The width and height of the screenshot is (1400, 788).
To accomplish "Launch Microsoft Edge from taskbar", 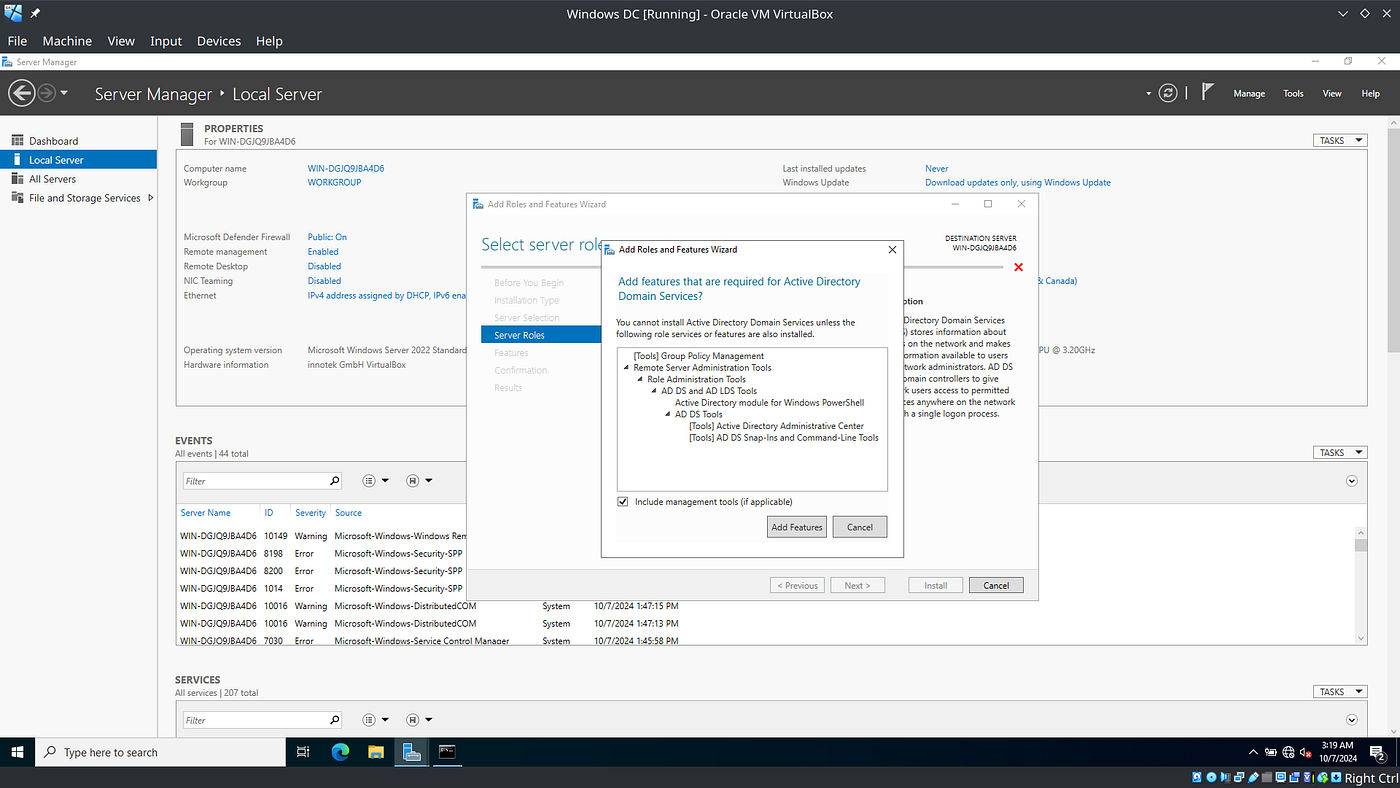I will (340, 752).
